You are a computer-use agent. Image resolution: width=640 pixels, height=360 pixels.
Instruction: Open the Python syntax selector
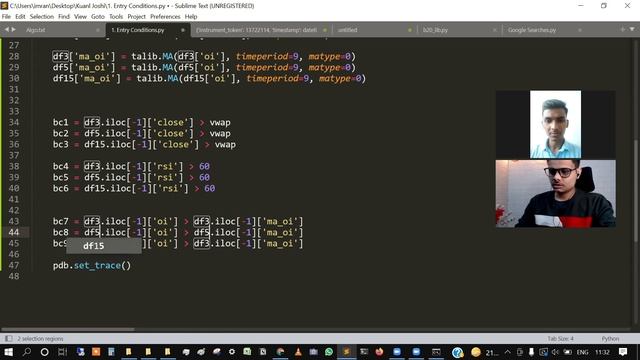[610, 339]
